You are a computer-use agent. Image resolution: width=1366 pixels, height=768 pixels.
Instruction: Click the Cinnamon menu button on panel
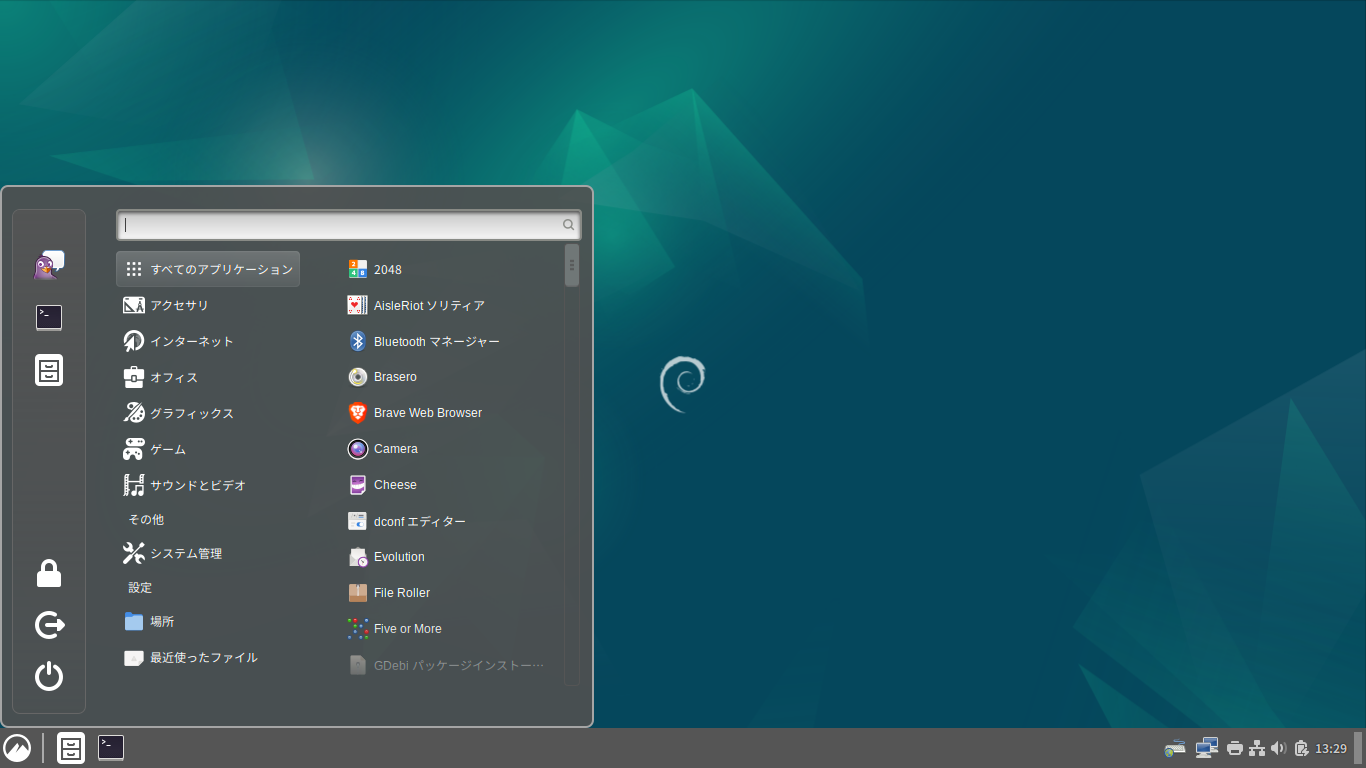click(17, 748)
